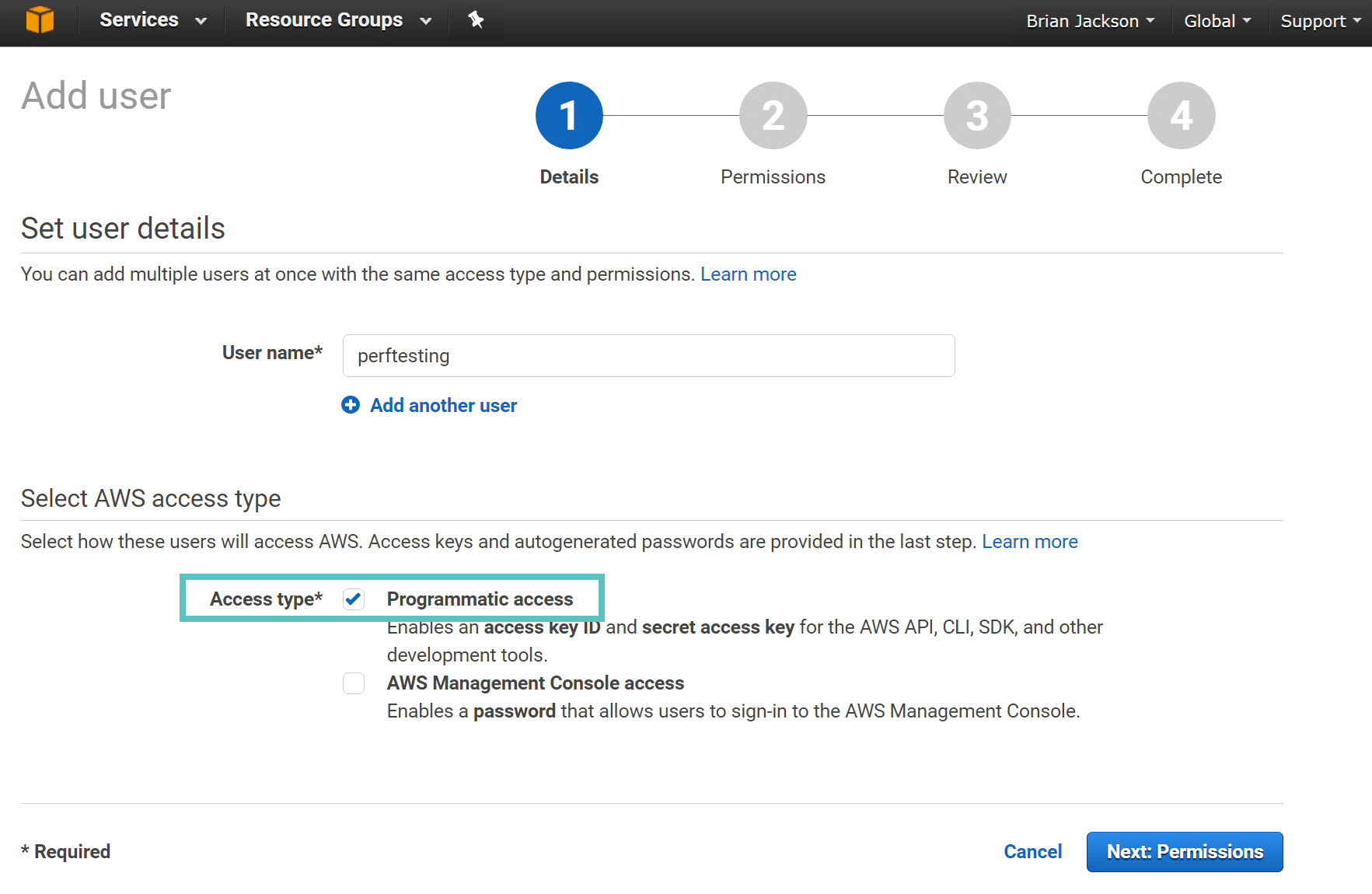Expand the Brian Jackson account menu

tap(1088, 20)
